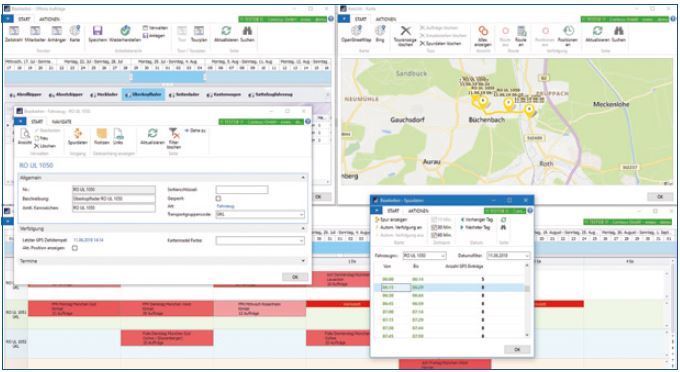Click Ansicht icon in vehicle card ribbon

coord(25,137)
